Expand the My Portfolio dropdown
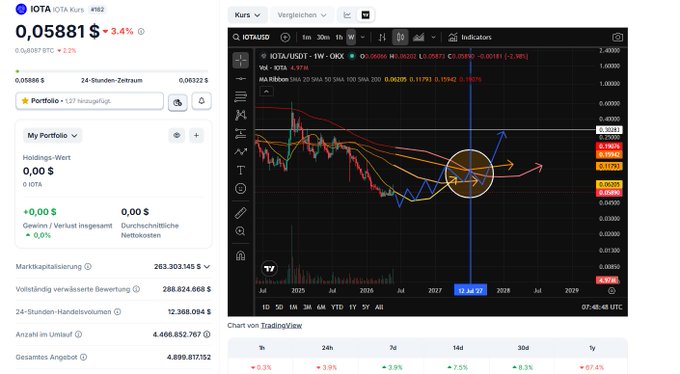 click(52, 135)
